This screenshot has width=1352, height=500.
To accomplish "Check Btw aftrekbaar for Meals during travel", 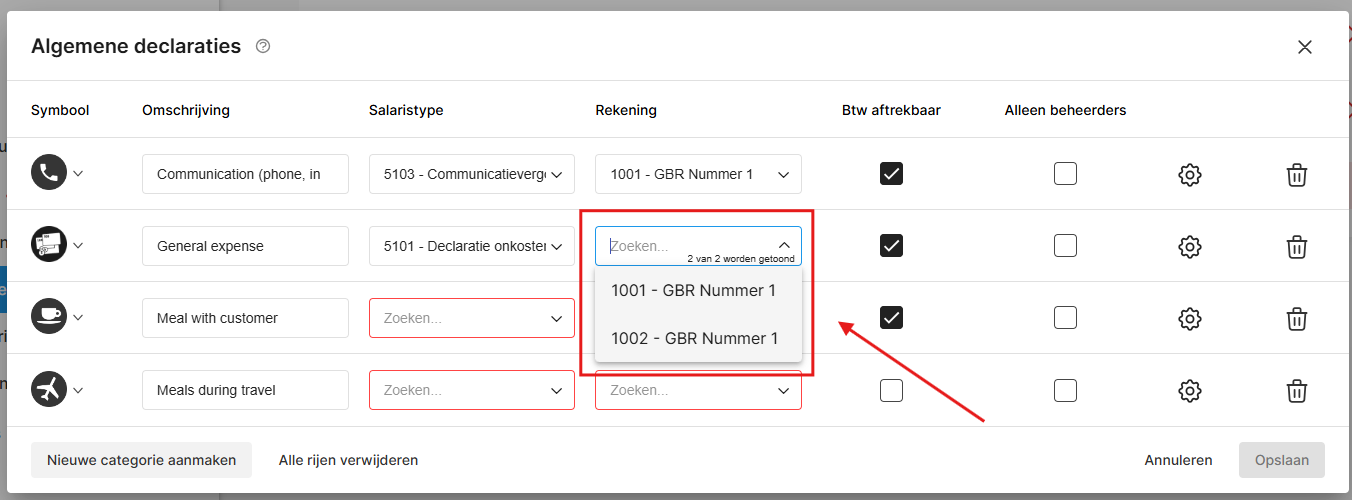I will click(891, 390).
